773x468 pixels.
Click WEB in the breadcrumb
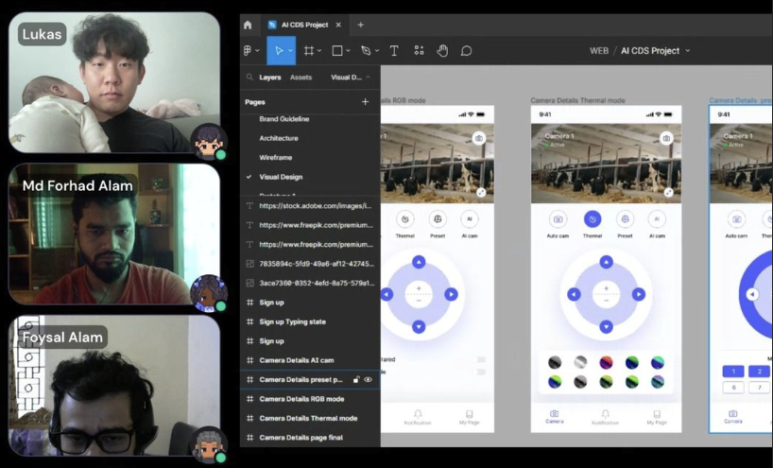pyautogui.click(x=599, y=51)
